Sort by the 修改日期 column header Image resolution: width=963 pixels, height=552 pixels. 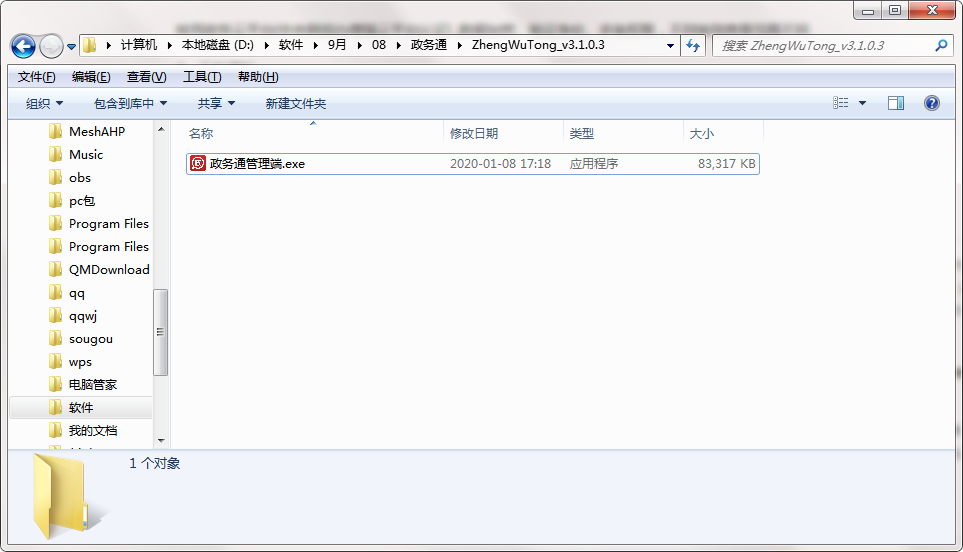(x=474, y=133)
